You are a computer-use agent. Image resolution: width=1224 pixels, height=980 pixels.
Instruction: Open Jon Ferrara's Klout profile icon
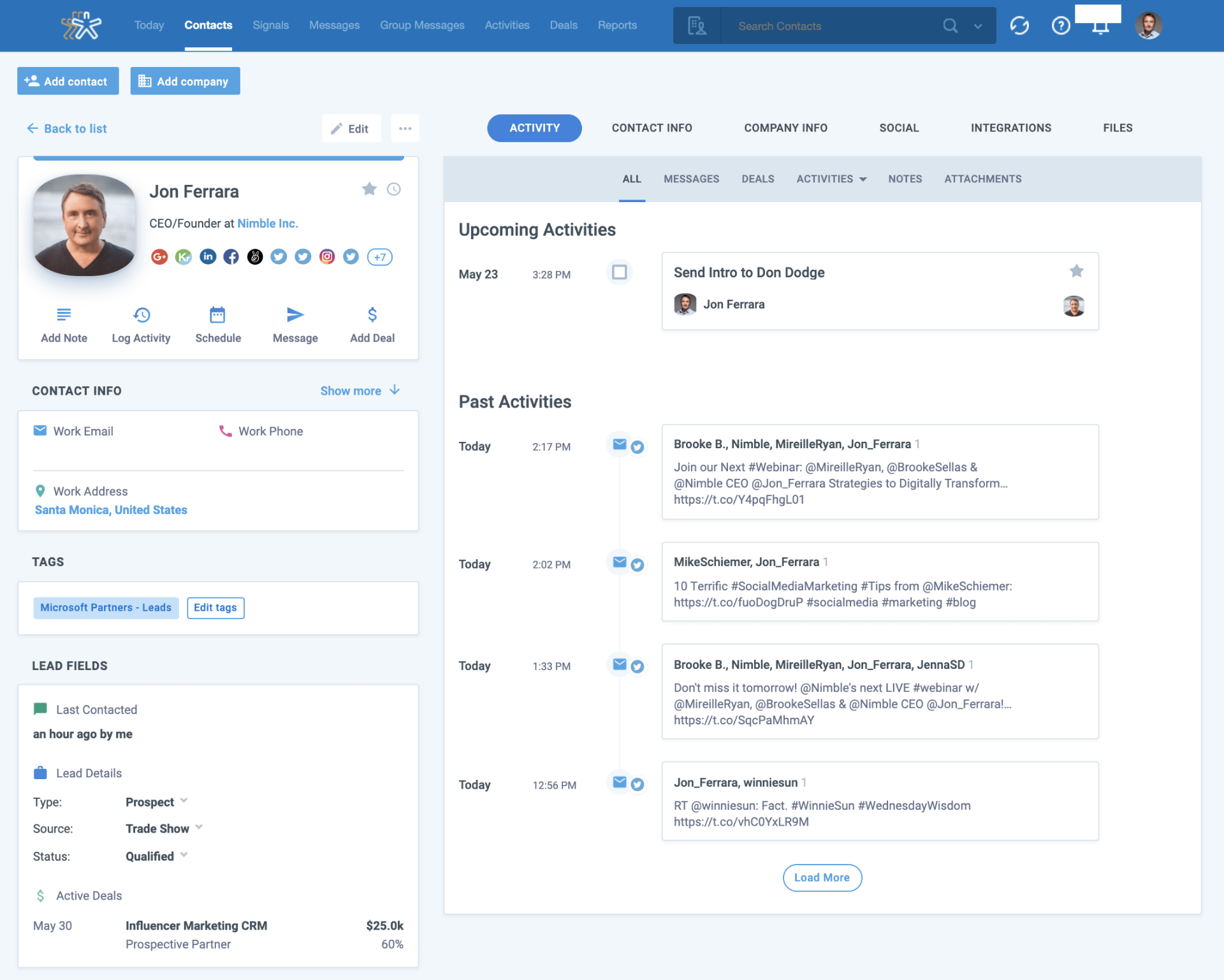[184, 257]
